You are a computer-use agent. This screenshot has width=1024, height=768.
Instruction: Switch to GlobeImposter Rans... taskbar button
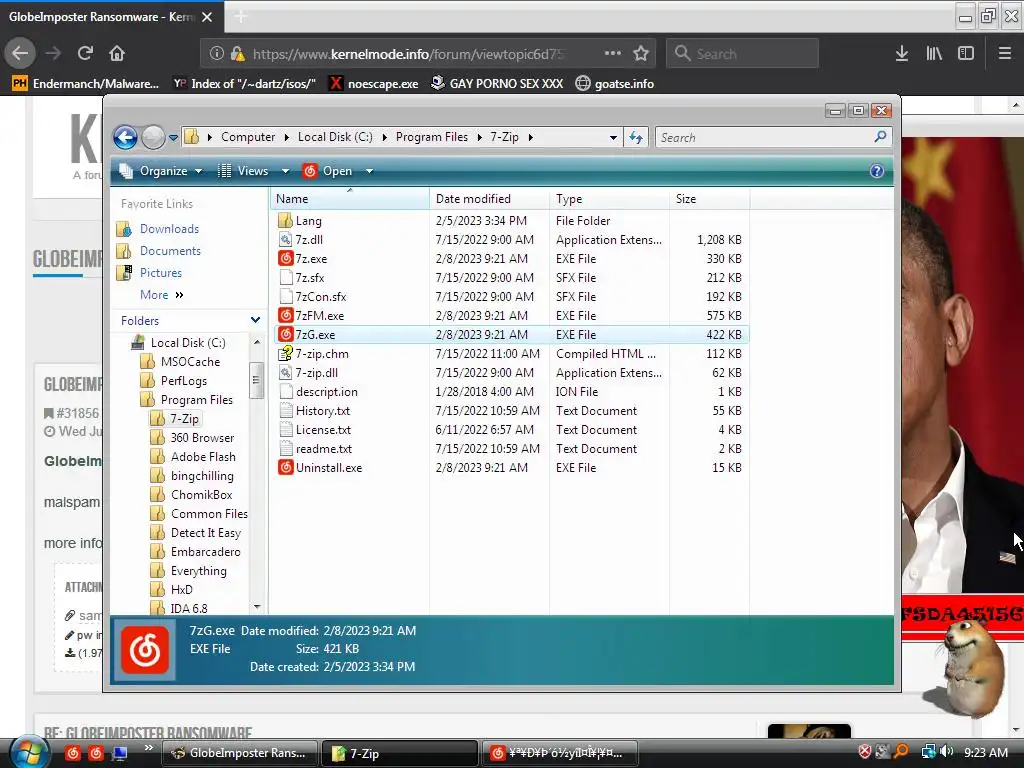[x=240, y=753]
